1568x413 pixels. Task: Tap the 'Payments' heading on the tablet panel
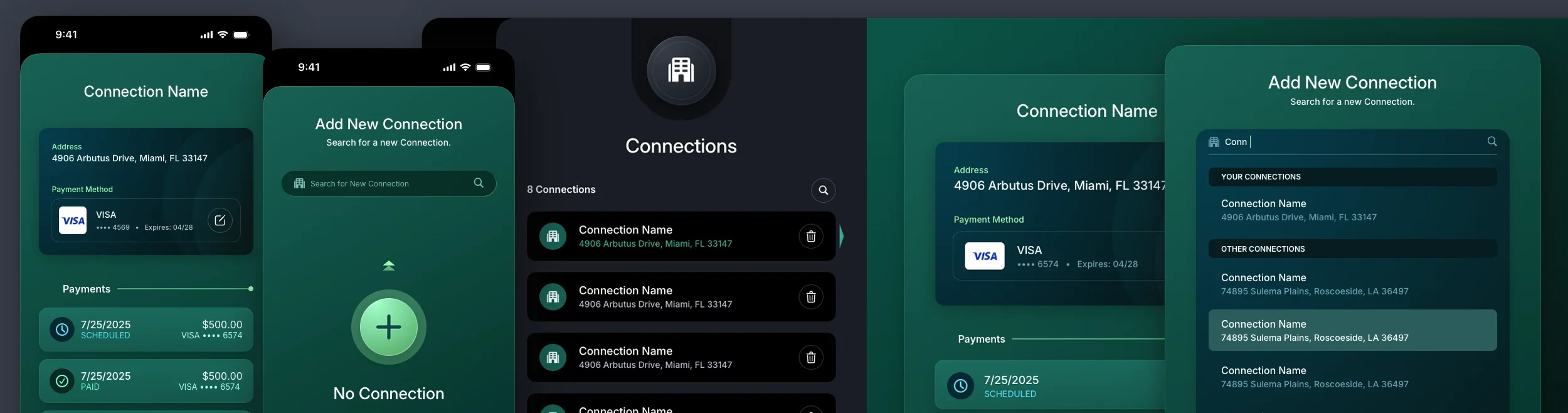(982, 339)
